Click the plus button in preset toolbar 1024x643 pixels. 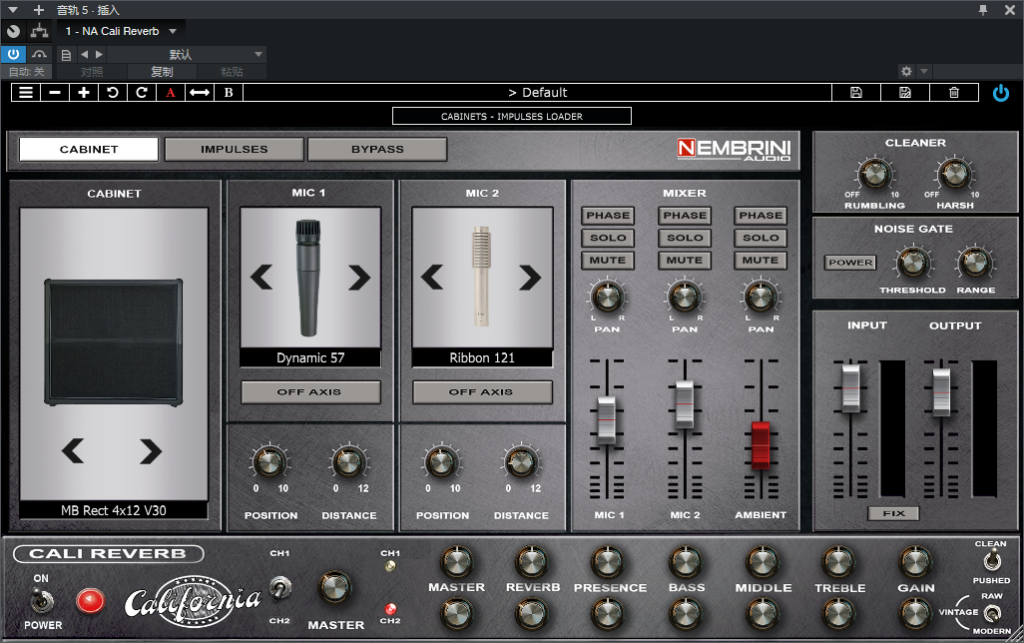coord(84,93)
